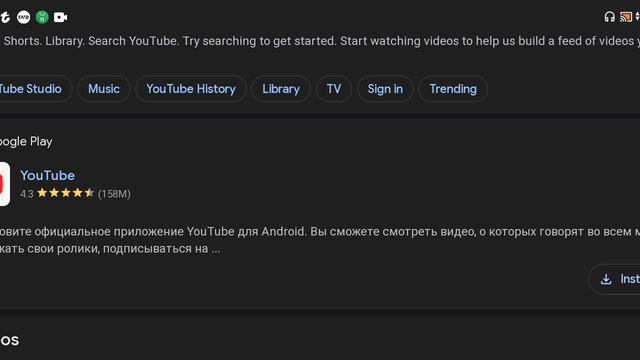Open the red YouTube app icon
This screenshot has height=360, width=640.
click(x=4, y=184)
